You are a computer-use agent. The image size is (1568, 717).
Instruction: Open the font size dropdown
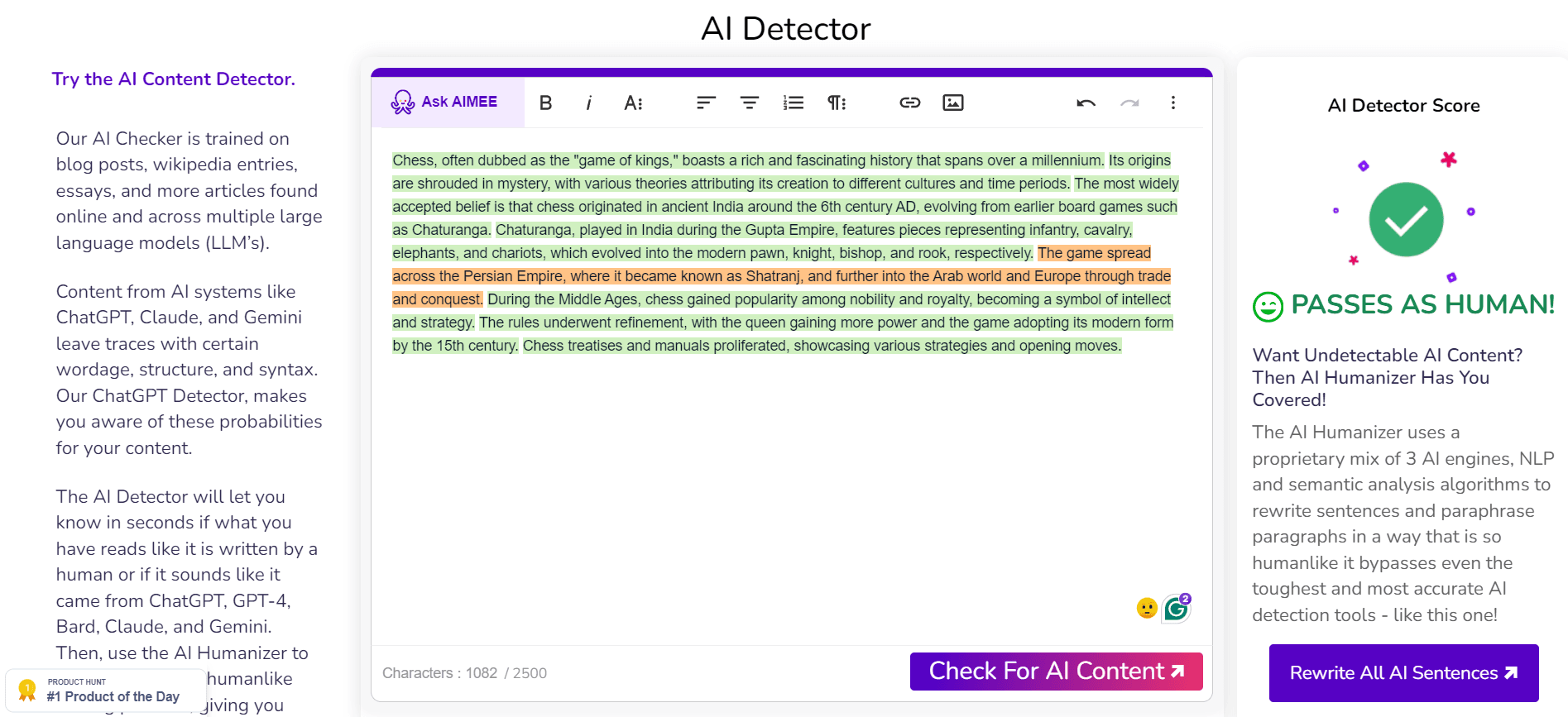coord(633,103)
